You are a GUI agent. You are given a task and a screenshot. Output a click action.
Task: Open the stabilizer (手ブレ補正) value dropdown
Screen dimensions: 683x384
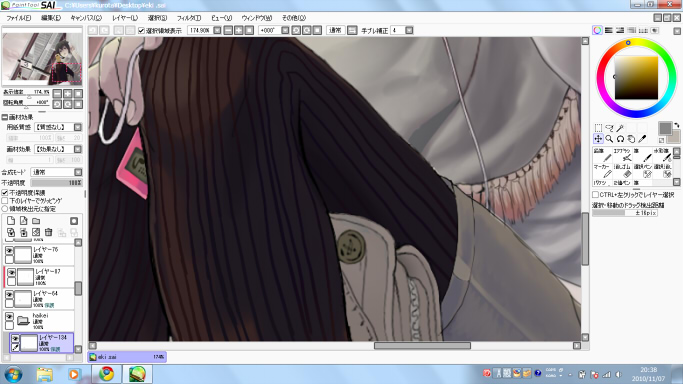point(409,30)
